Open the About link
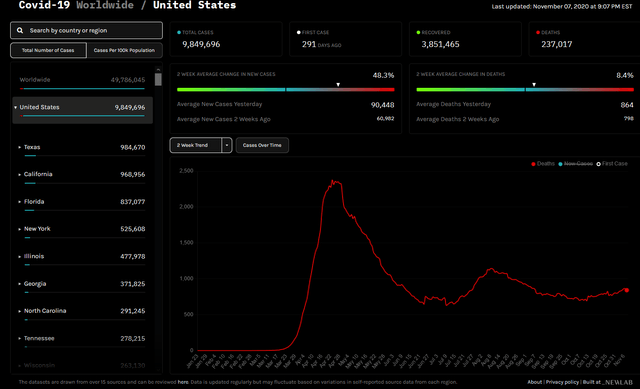 point(535,382)
